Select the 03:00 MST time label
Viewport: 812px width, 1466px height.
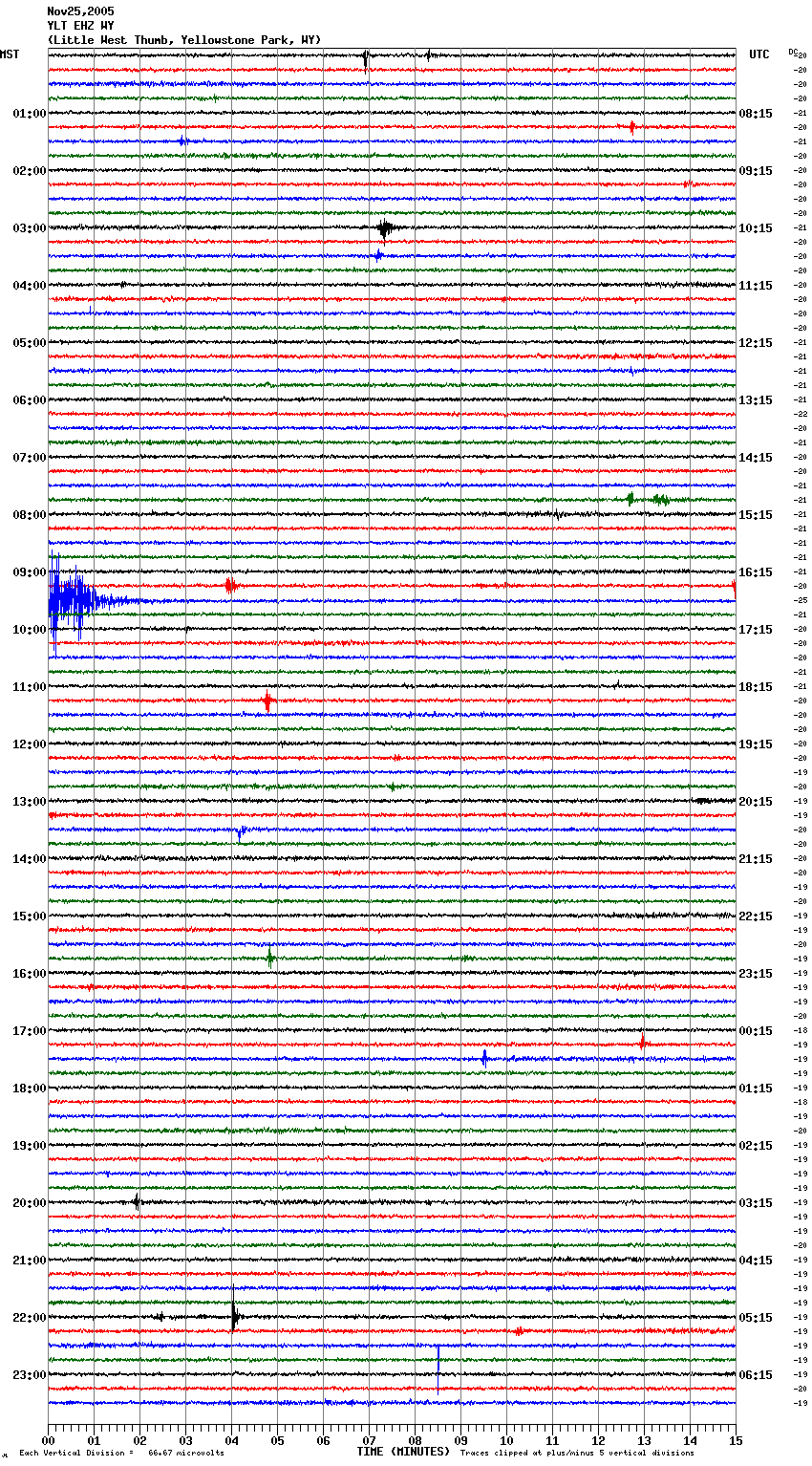29,228
